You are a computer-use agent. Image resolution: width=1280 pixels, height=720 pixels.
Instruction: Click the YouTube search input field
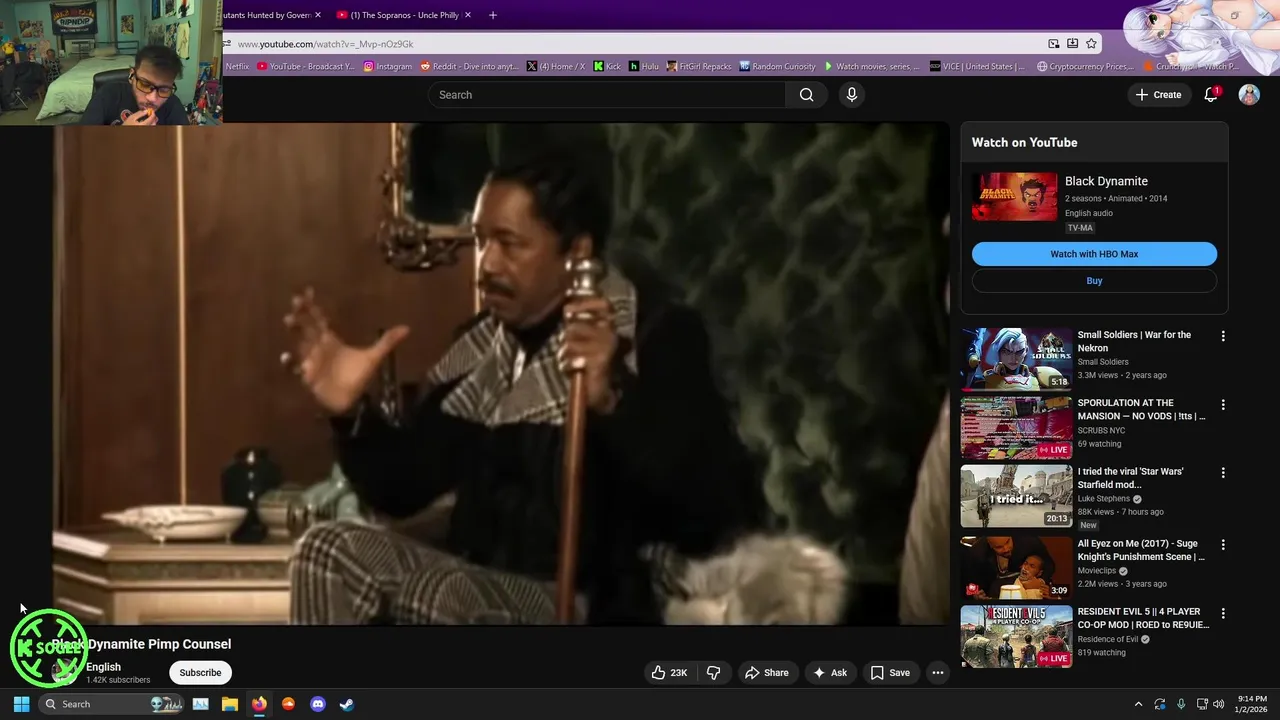point(607,95)
